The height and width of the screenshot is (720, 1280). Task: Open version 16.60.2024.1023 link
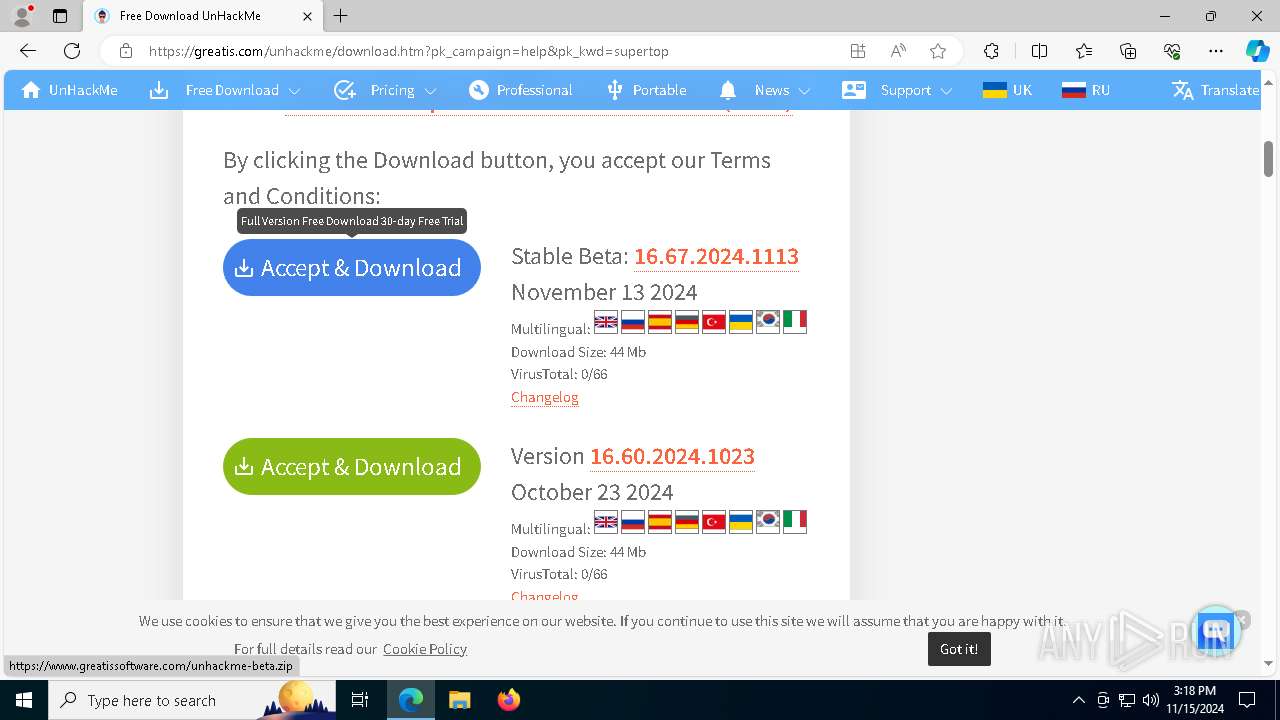pos(672,456)
